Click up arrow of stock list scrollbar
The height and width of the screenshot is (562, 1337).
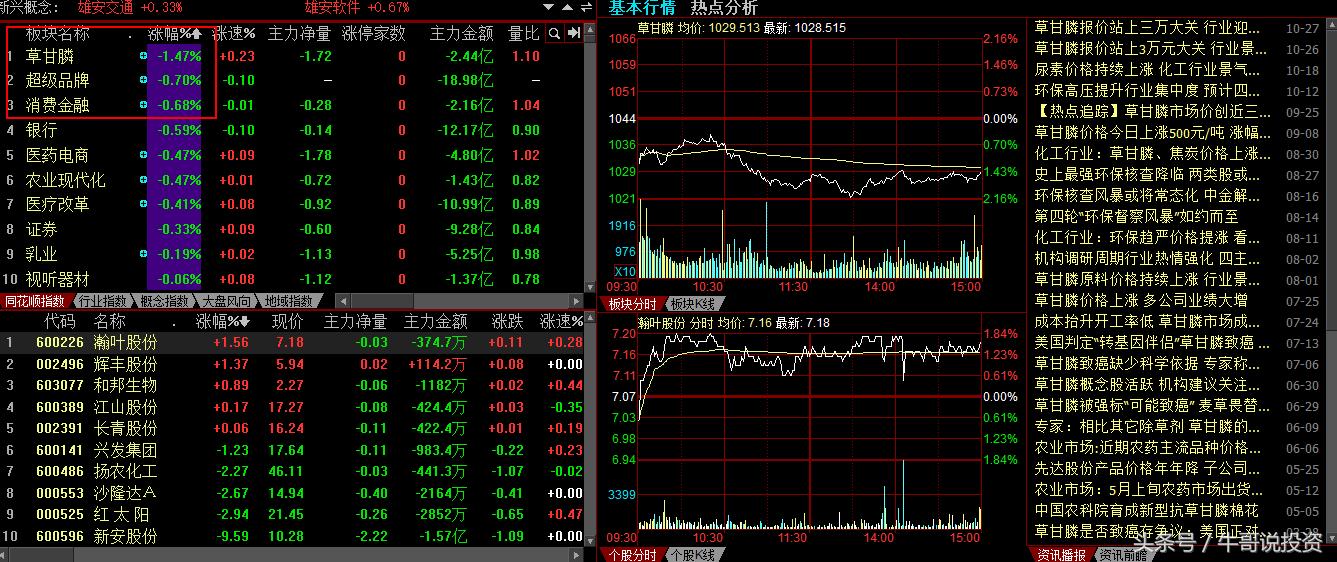(590, 318)
